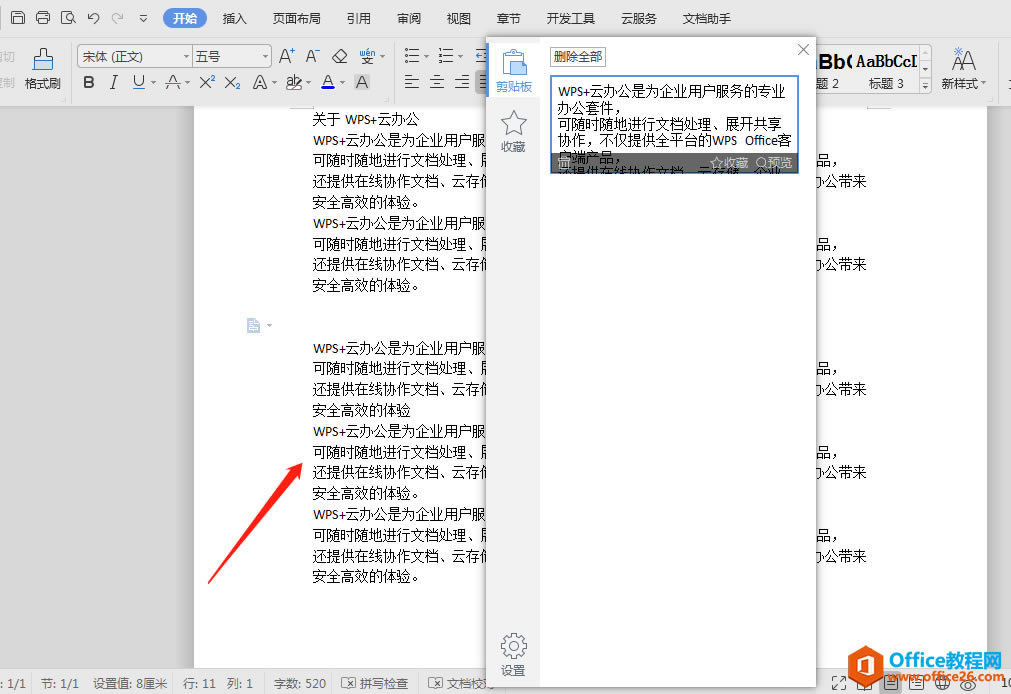Click the 格式刷 format painter tool
Screen dimensions: 1011x694
[x=43, y=68]
